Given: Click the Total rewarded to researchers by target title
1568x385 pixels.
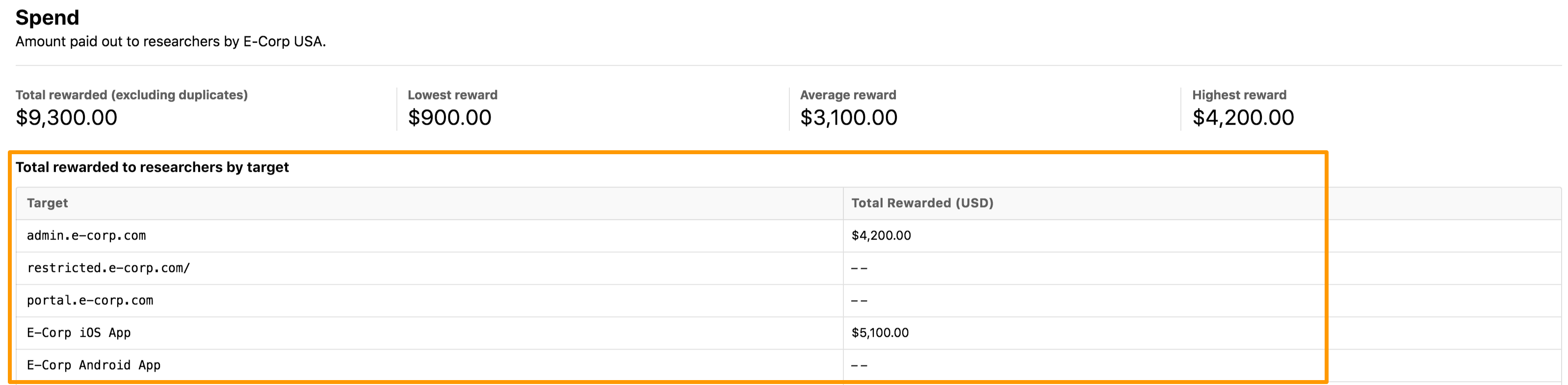Looking at the screenshot, I should pyautogui.click(x=152, y=167).
